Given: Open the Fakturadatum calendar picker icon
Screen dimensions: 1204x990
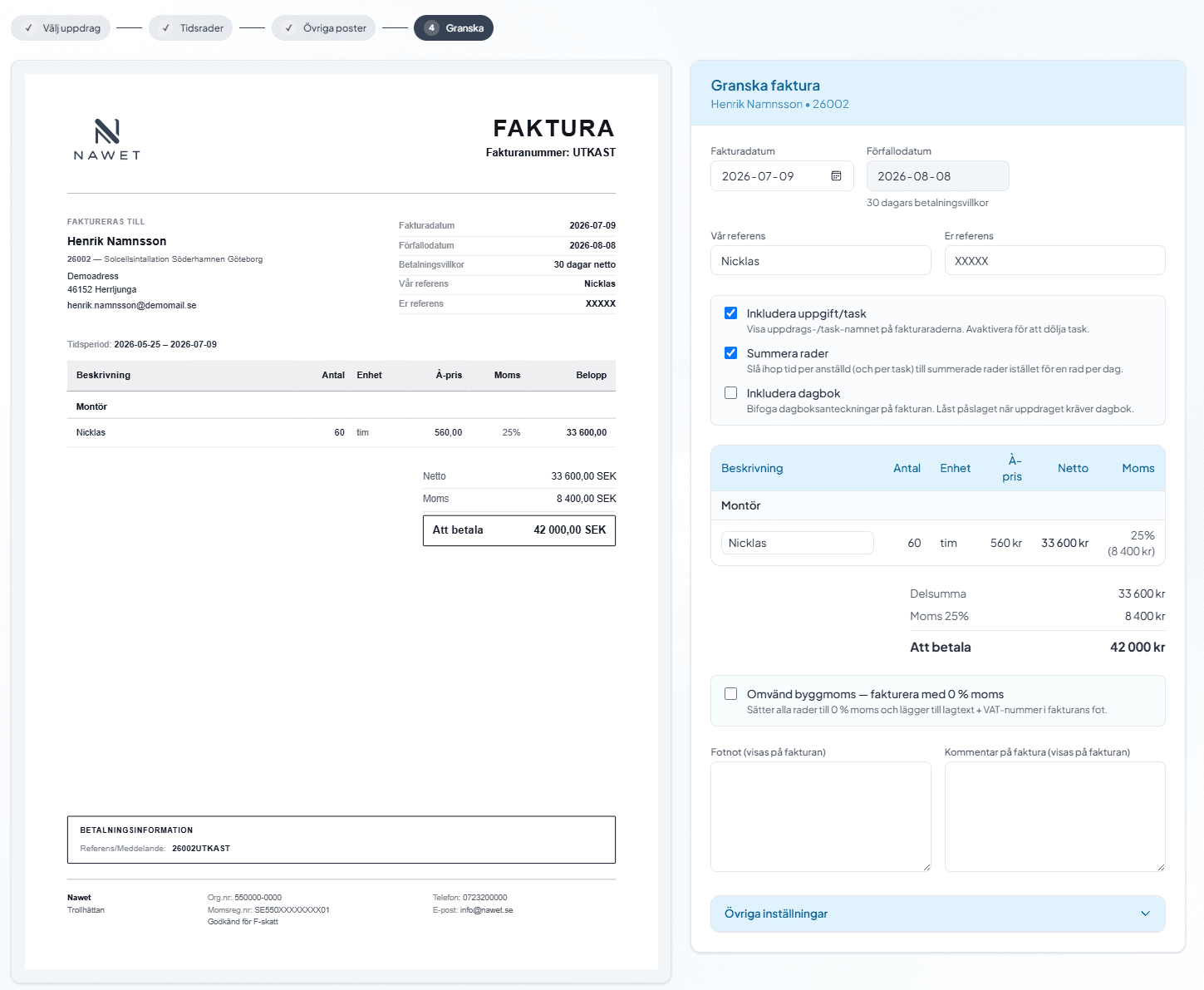Looking at the screenshot, I should tap(836, 176).
